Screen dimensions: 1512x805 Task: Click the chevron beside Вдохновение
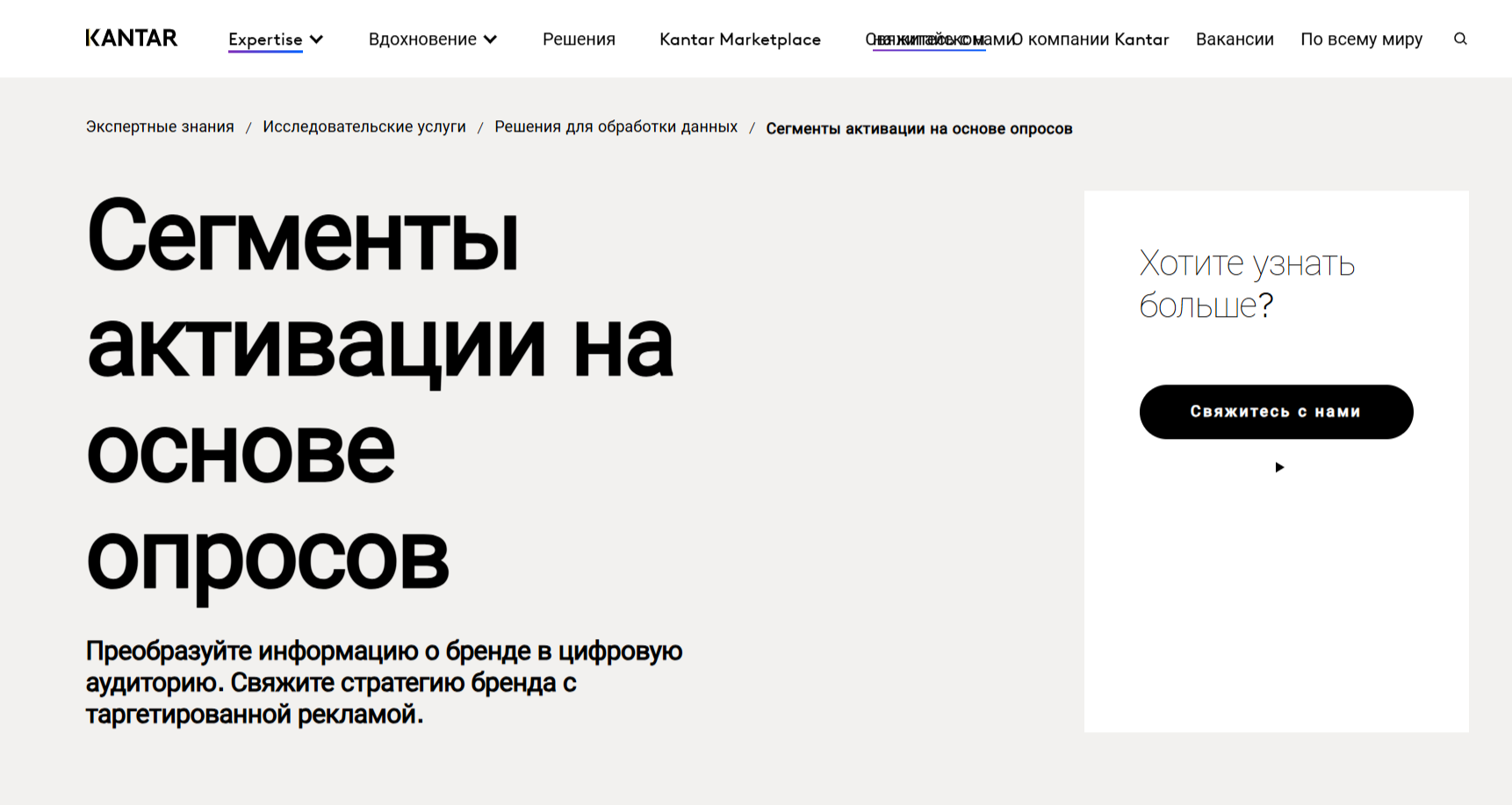click(x=489, y=39)
